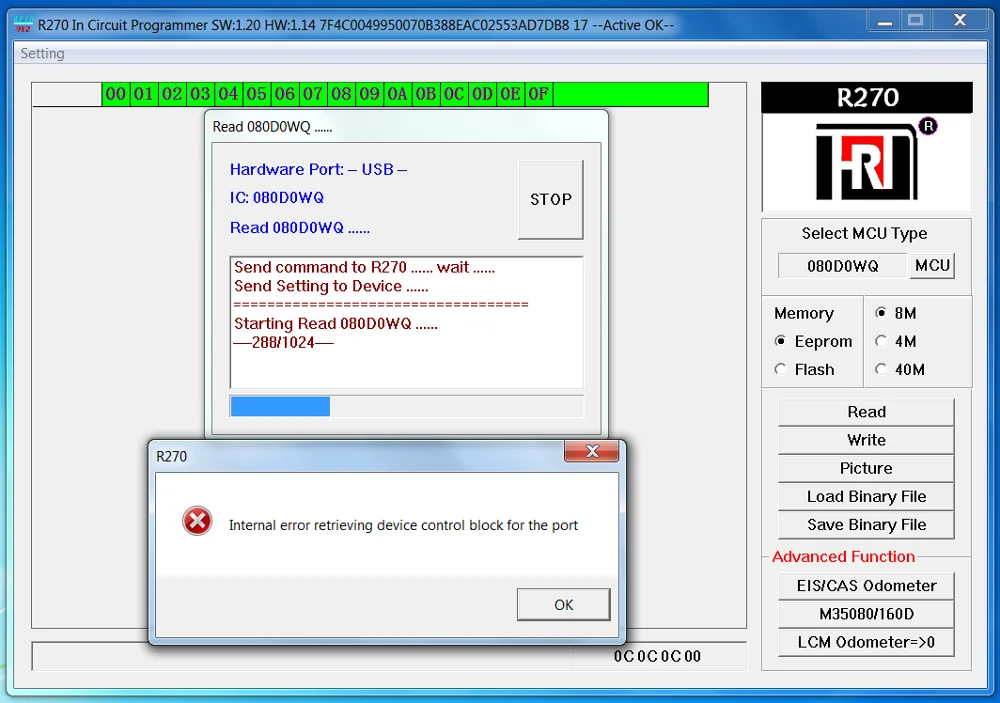Image resolution: width=1000 pixels, height=703 pixels.
Task: Click the R270 app icon in title bar
Action: [23, 25]
